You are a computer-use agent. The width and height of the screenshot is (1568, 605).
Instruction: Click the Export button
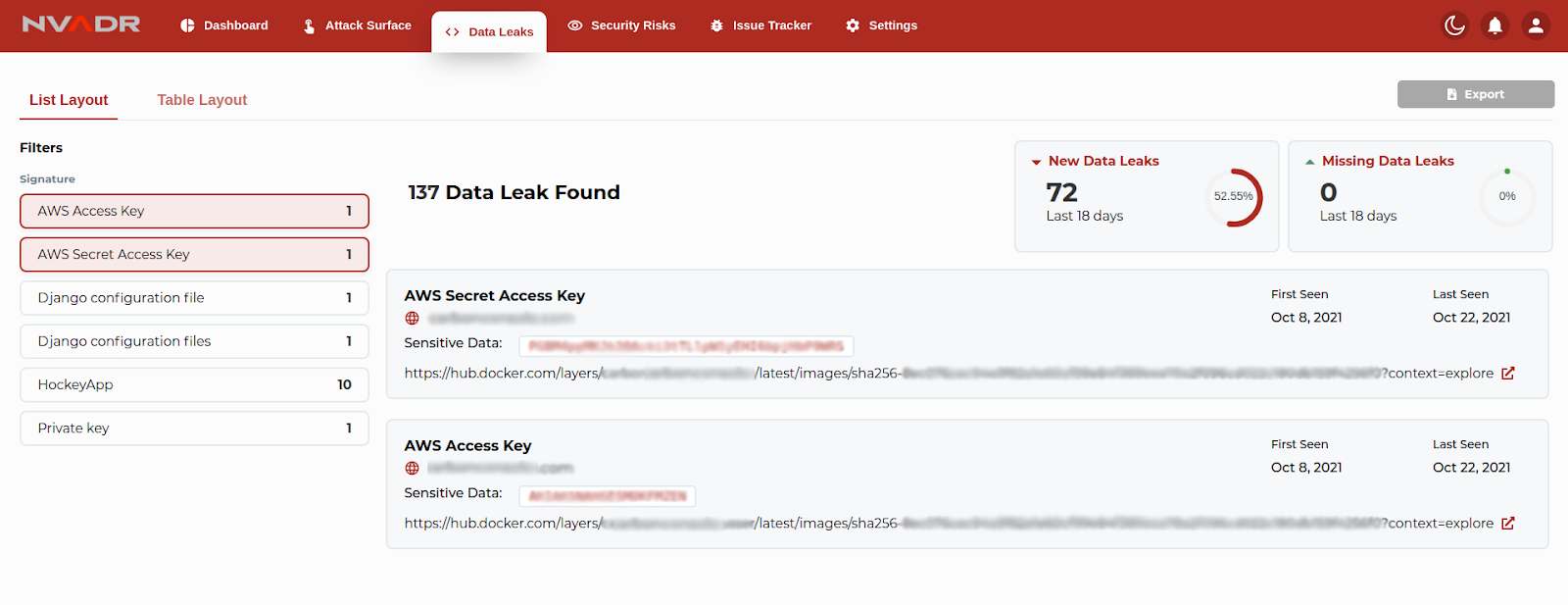pos(1476,94)
